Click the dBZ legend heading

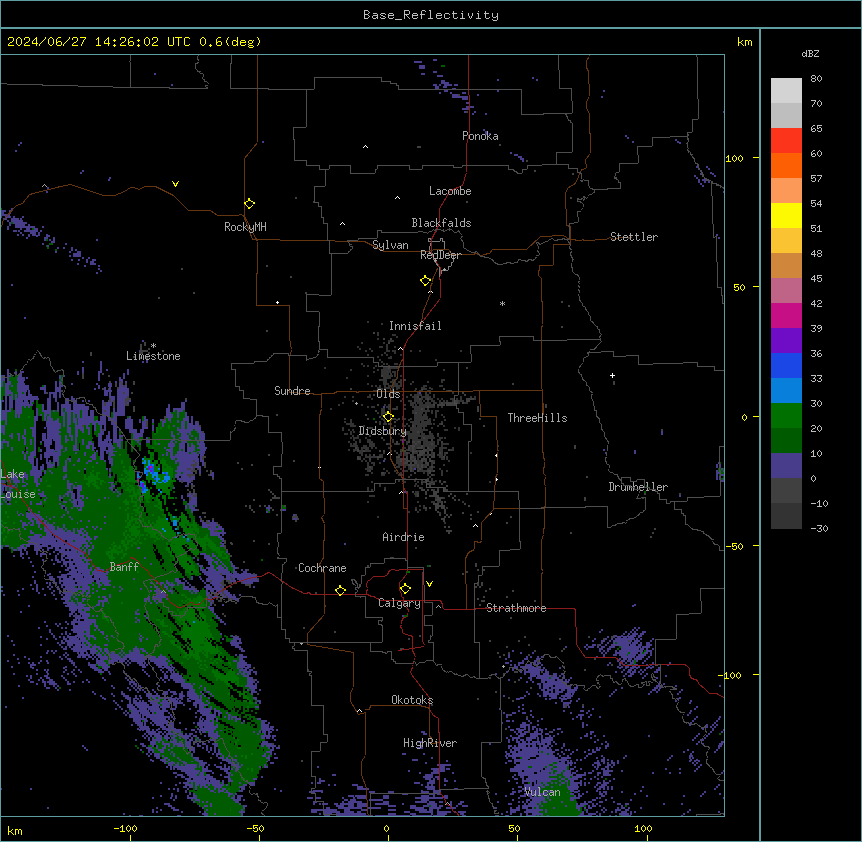(810, 54)
